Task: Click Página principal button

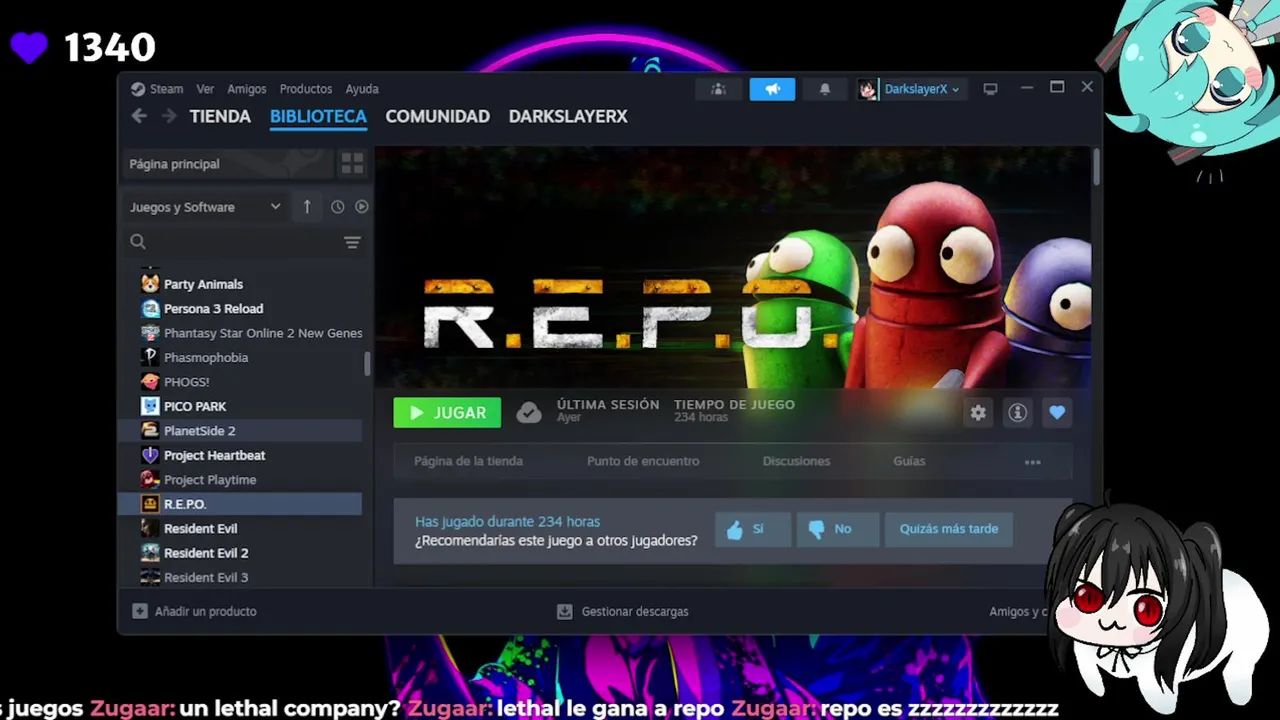Action: (x=228, y=164)
